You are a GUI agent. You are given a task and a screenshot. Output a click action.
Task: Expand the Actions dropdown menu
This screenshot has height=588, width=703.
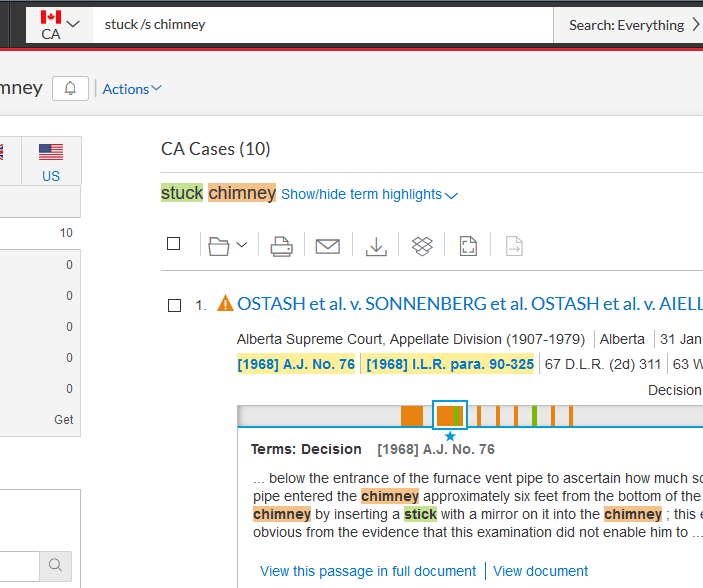click(132, 89)
